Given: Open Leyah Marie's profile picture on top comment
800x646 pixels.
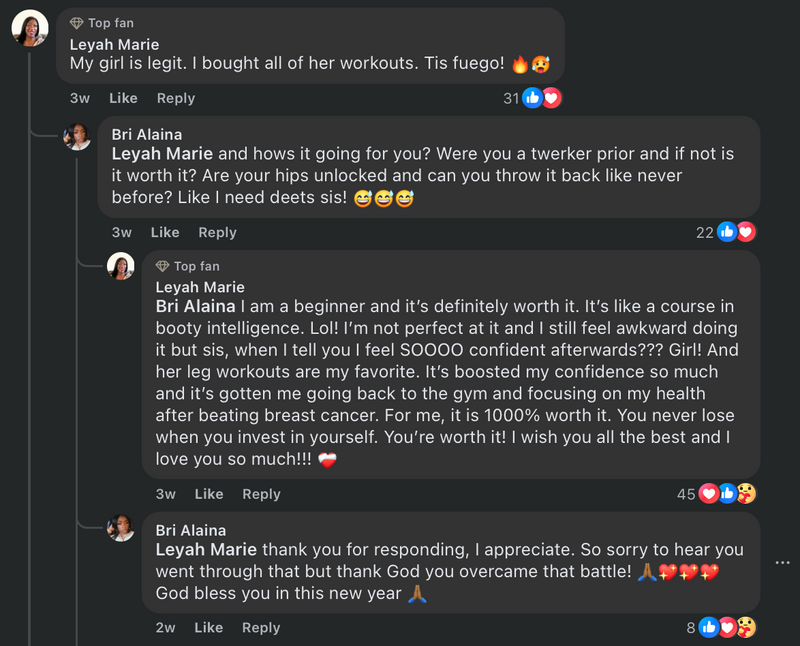Looking at the screenshot, I should (30, 29).
